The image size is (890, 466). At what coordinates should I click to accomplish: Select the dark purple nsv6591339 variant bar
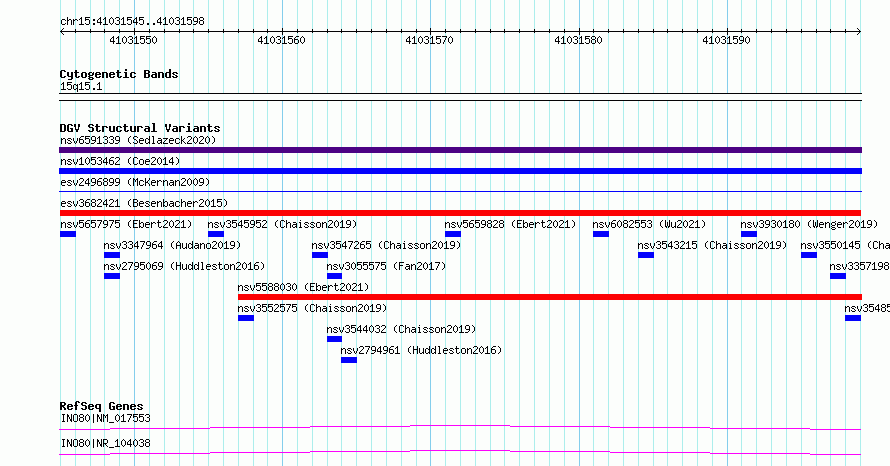coord(460,150)
